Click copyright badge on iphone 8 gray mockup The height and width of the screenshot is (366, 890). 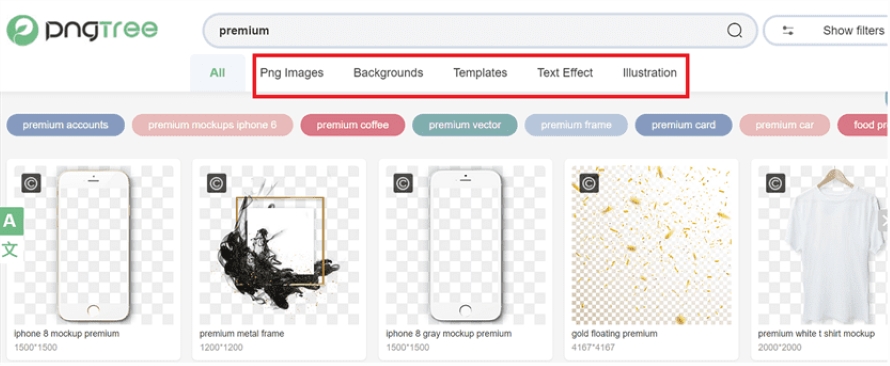(x=403, y=183)
